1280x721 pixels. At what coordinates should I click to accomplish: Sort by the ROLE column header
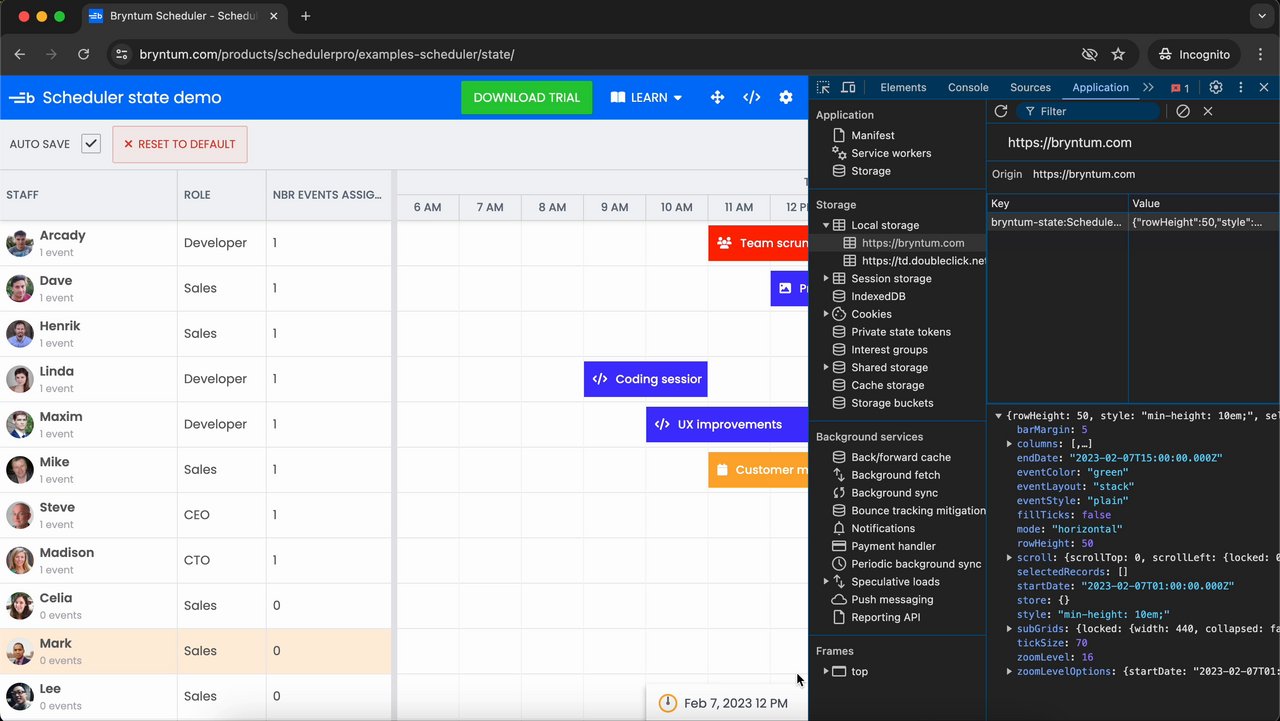point(221,195)
